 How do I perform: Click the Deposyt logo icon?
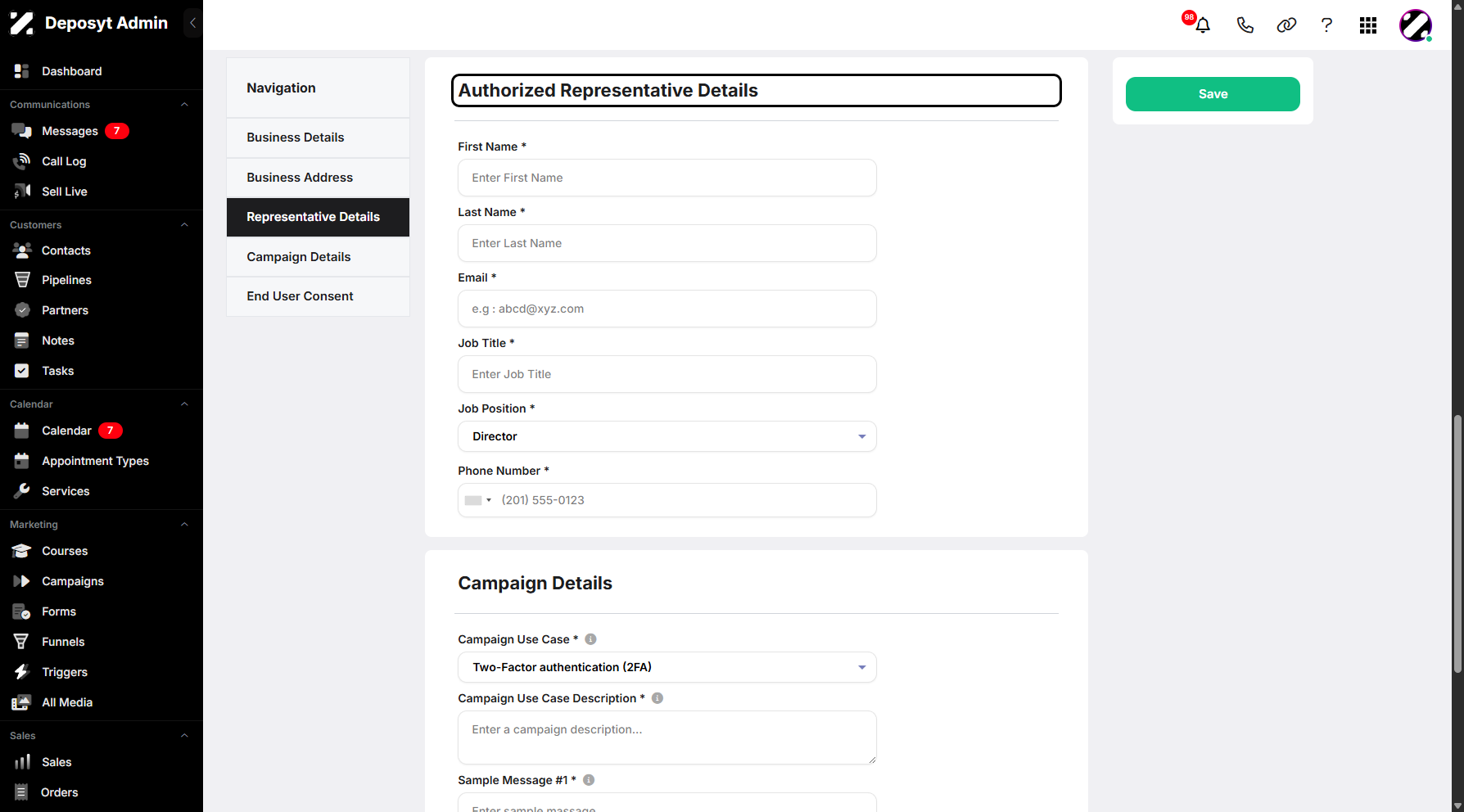(x=22, y=23)
